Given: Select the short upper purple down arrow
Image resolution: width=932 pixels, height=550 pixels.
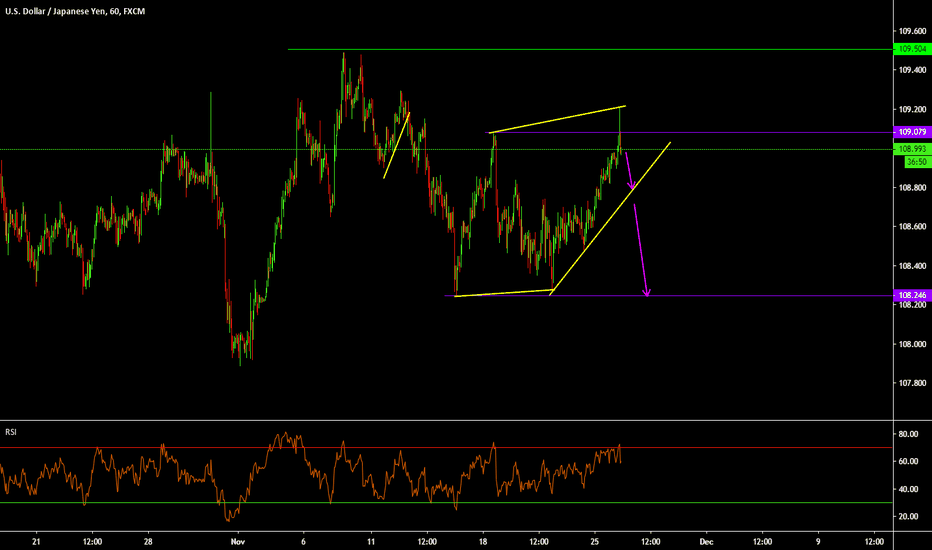Looking at the screenshot, I should 628,171.
